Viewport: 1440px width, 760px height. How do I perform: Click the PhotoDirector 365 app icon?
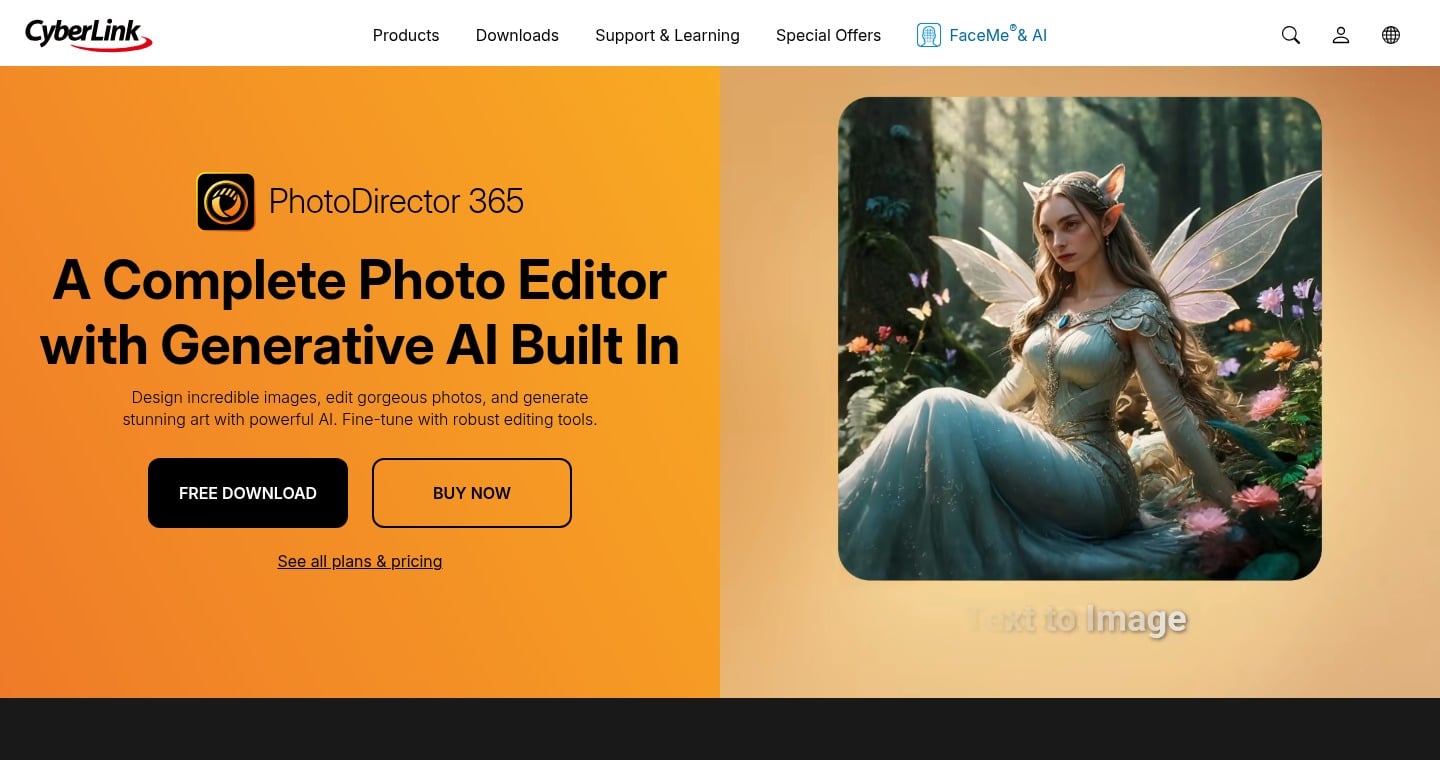coord(226,202)
